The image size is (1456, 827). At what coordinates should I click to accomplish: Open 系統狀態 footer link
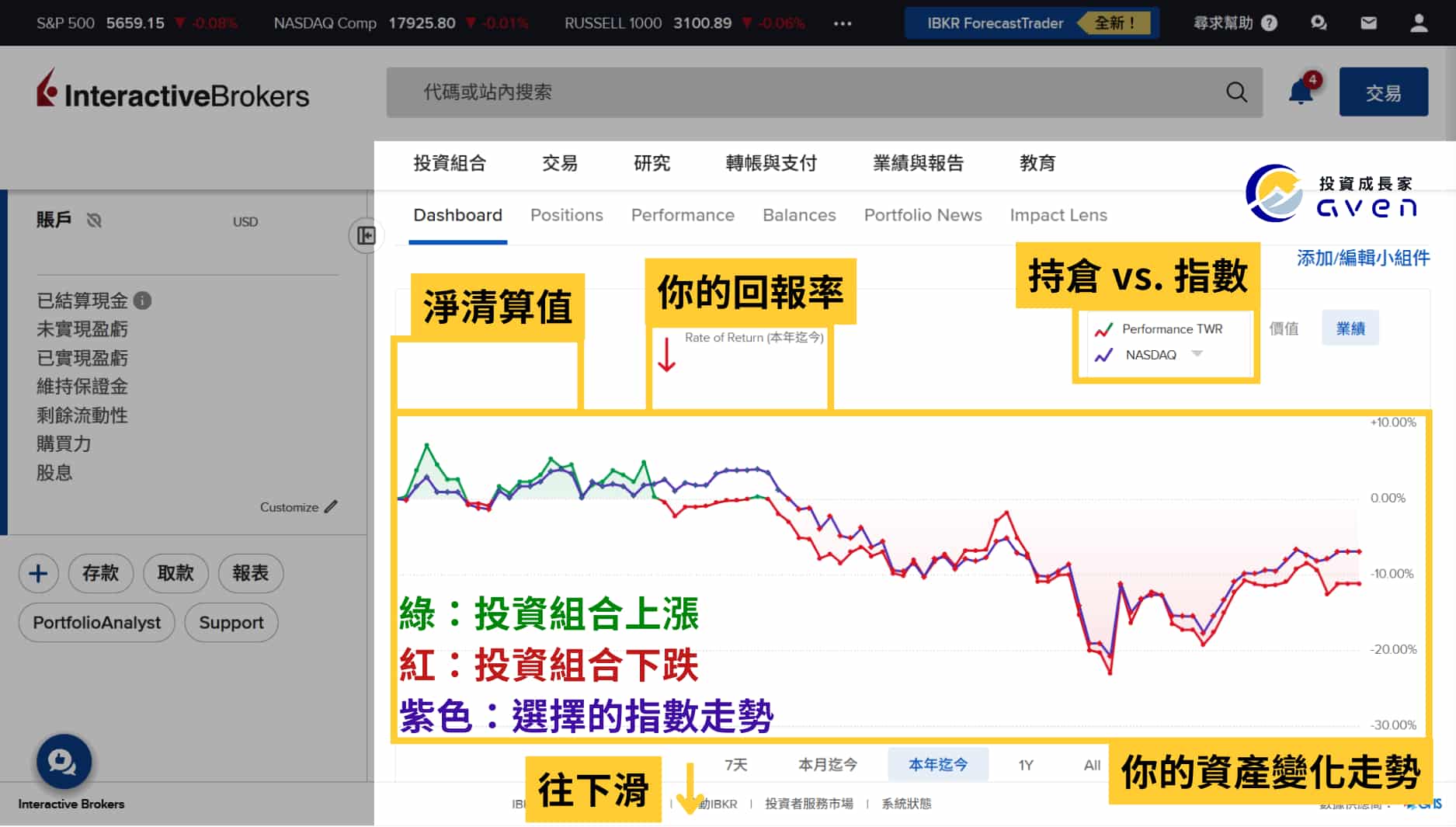click(x=906, y=804)
